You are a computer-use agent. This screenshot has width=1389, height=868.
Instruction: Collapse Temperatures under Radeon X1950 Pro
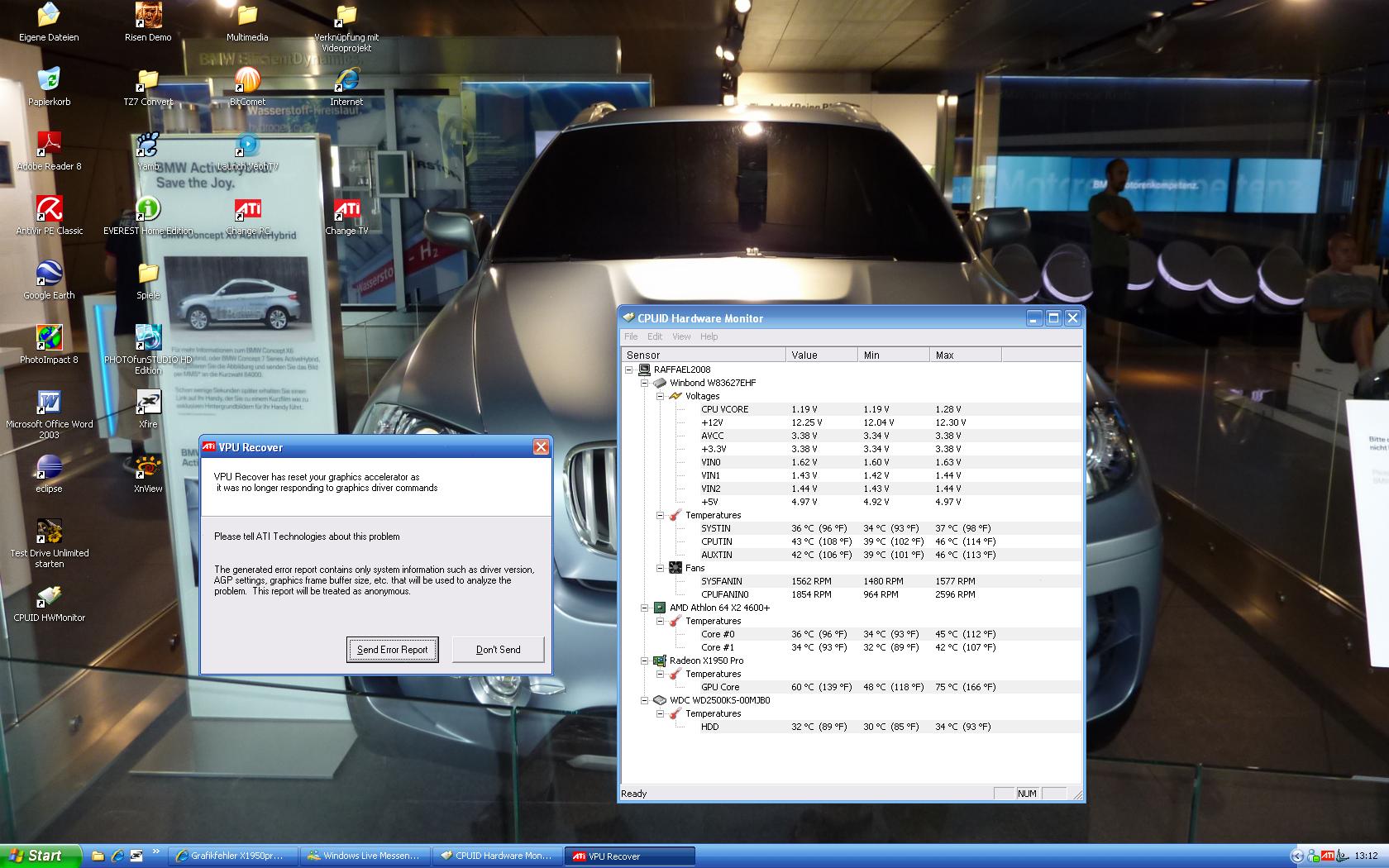coord(661,674)
